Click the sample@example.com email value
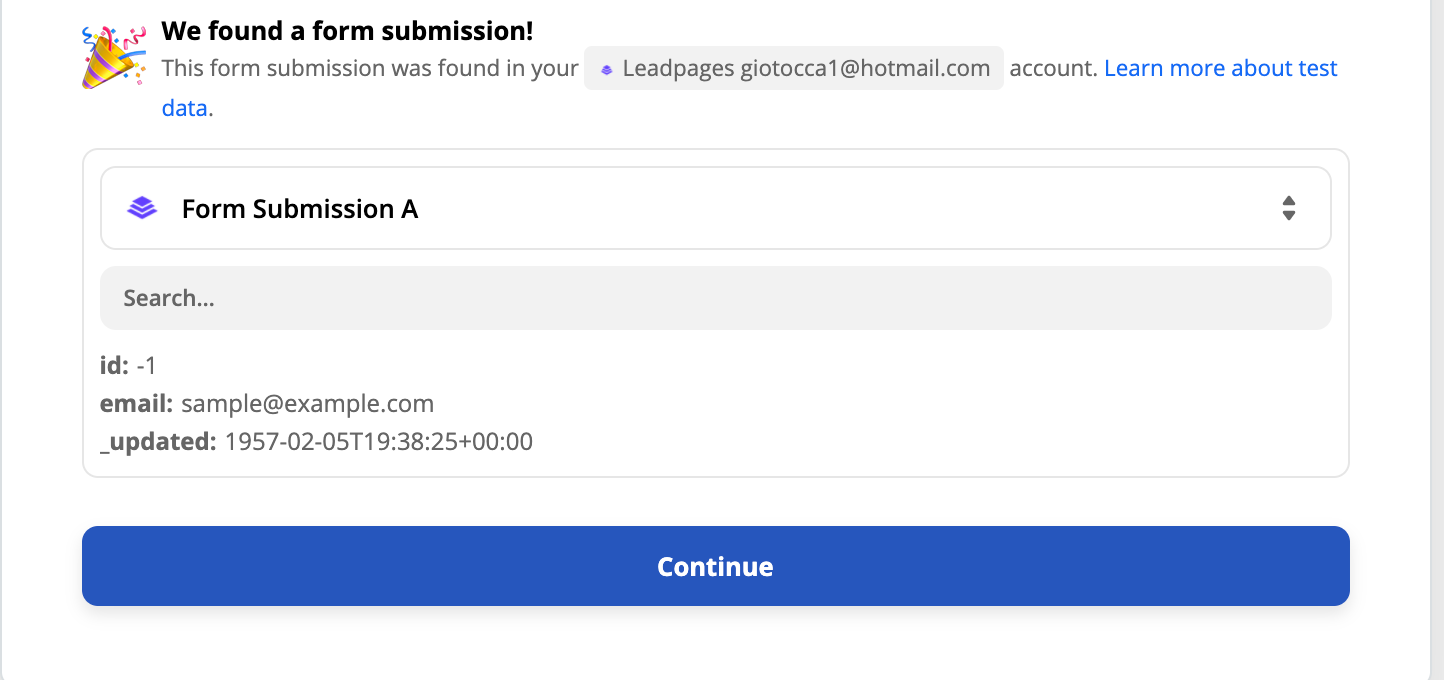1444x680 pixels. coord(308,404)
